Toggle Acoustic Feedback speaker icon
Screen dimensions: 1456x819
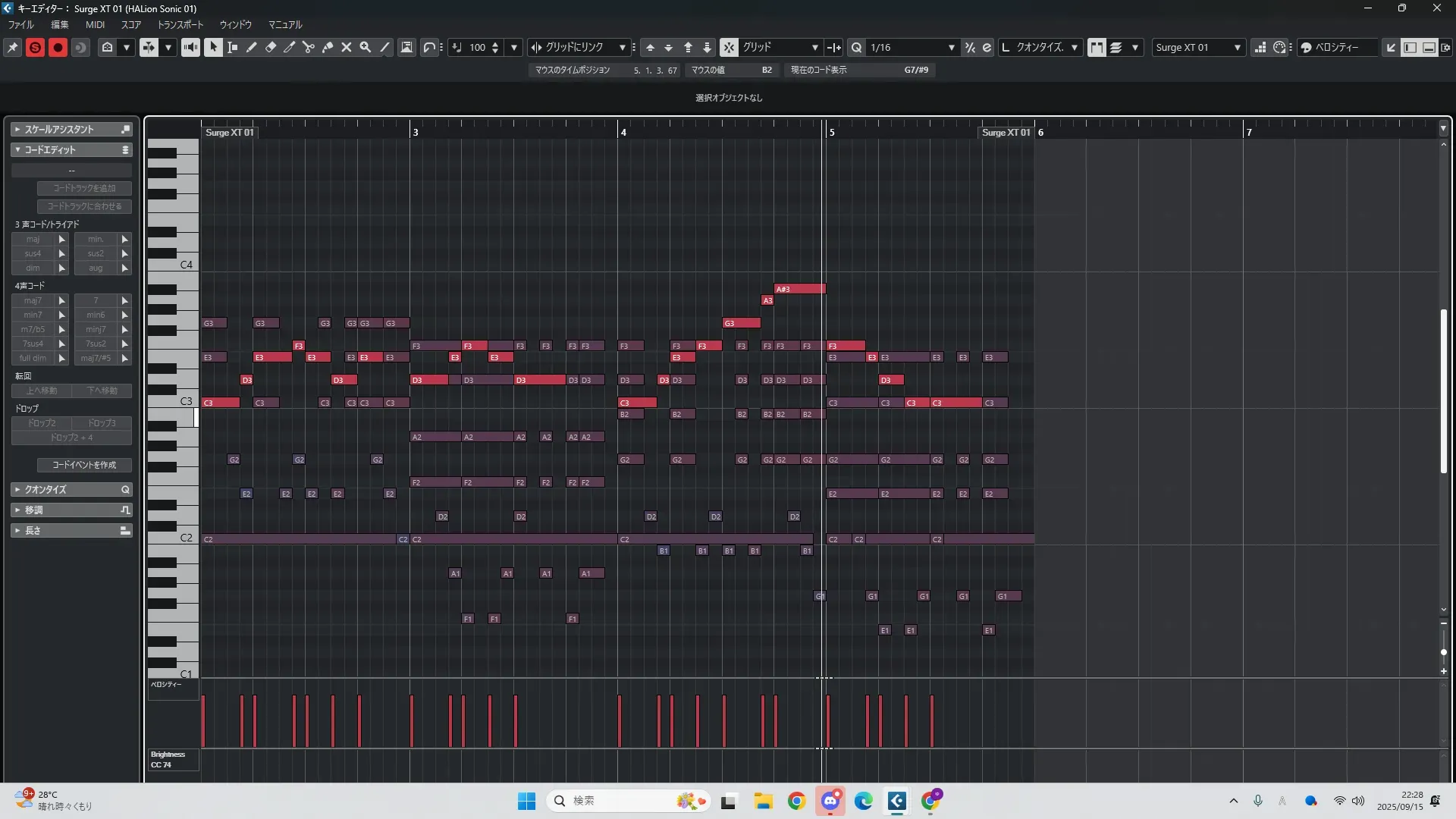(x=190, y=47)
